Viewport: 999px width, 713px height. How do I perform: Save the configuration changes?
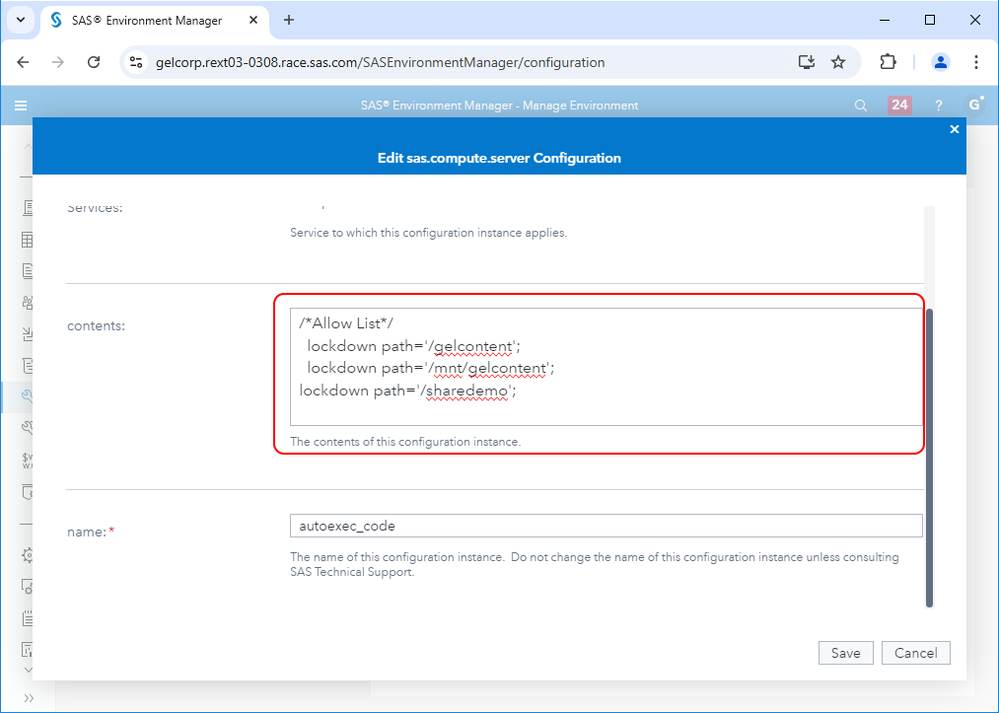coord(845,653)
